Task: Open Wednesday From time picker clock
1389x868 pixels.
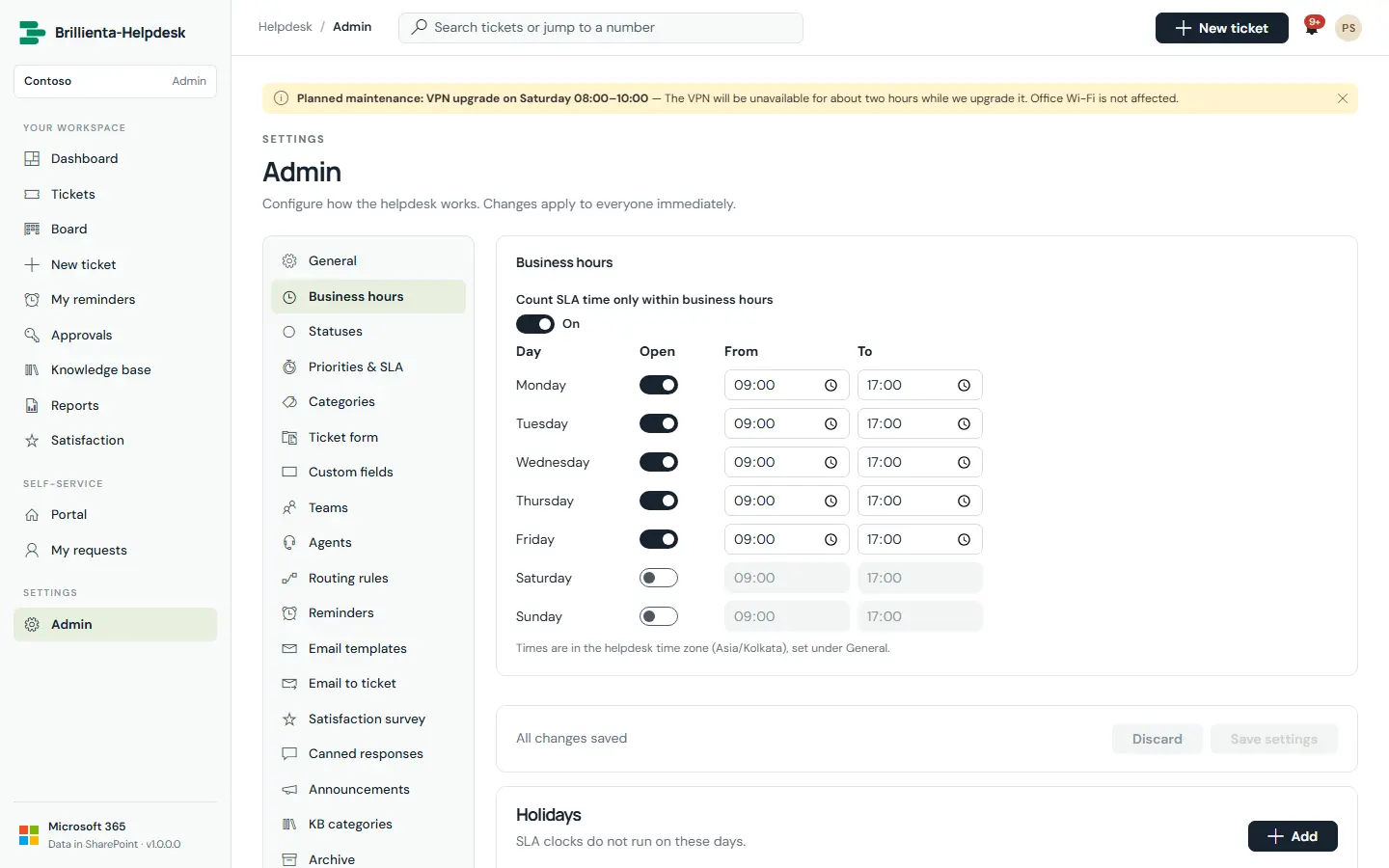Action: tap(831, 462)
